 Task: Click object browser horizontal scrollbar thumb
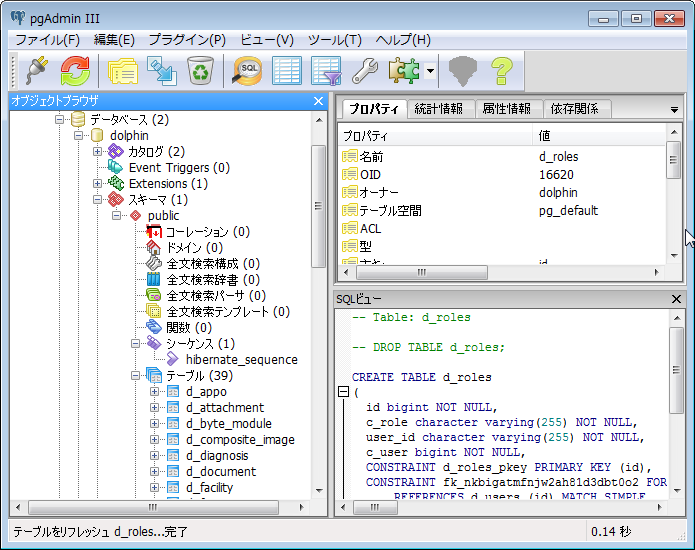(x=153, y=507)
